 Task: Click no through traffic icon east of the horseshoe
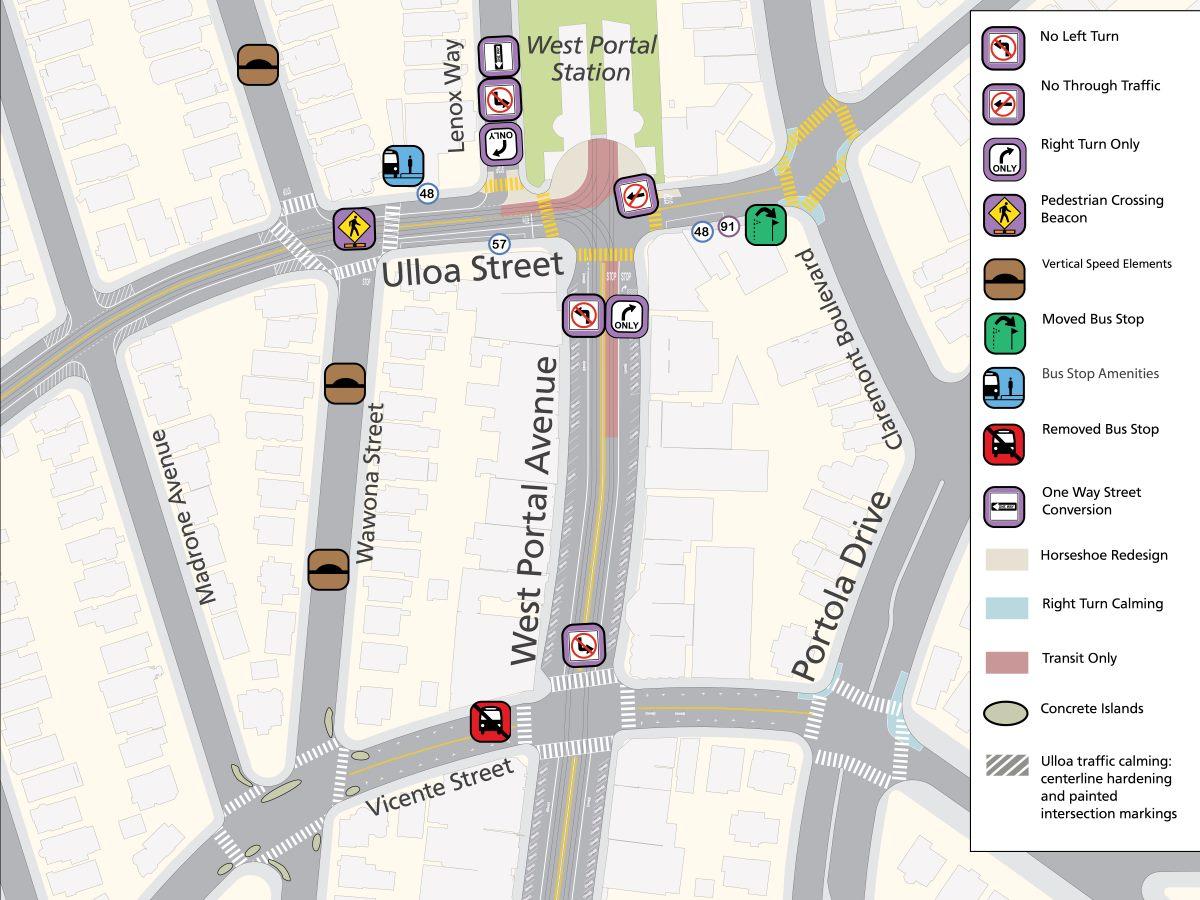634,195
